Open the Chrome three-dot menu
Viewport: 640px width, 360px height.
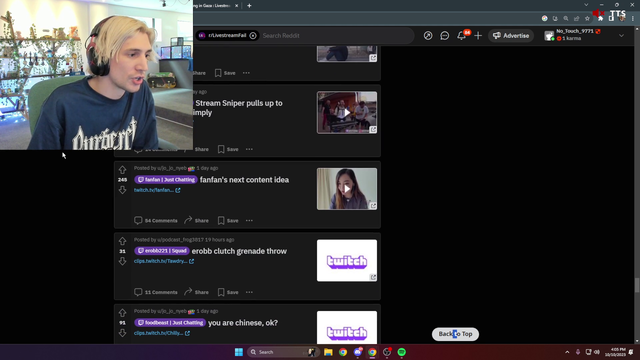coord(633,18)
